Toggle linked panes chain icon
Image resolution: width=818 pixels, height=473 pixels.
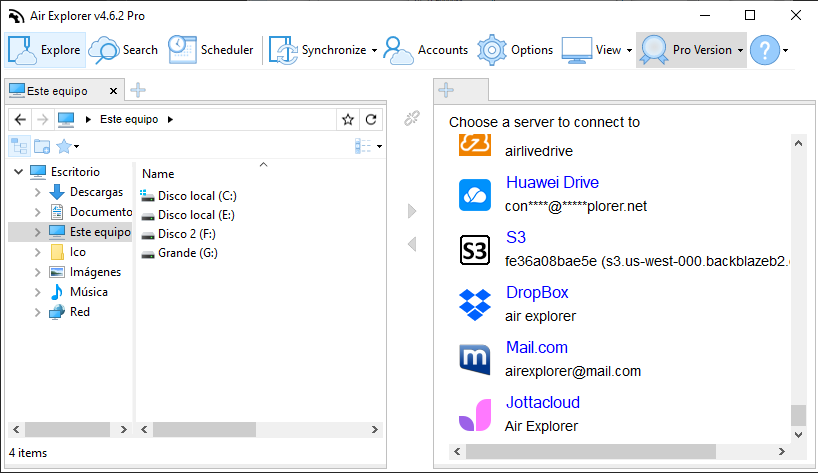click(412, 118)
